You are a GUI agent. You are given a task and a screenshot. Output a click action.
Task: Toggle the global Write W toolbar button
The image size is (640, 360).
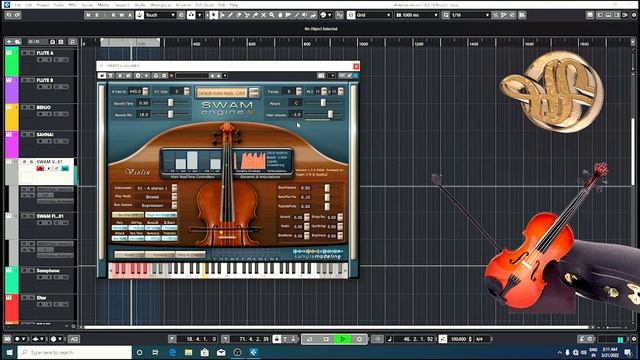[x=122, y=15]
